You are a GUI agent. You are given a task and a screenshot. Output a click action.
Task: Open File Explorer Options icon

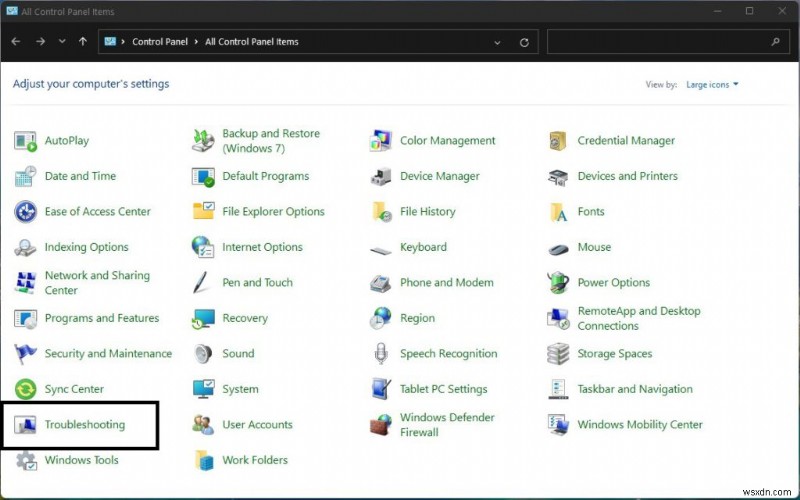pyautogui.click(x=203, y=212)
